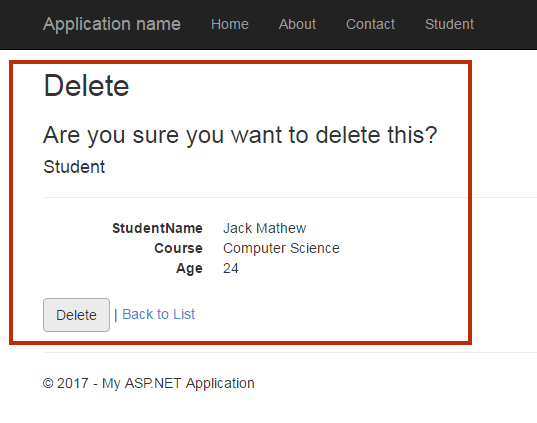Click the large Delete page heading
This screenshot has width=537, height=423.
click(x=86, y=86)
